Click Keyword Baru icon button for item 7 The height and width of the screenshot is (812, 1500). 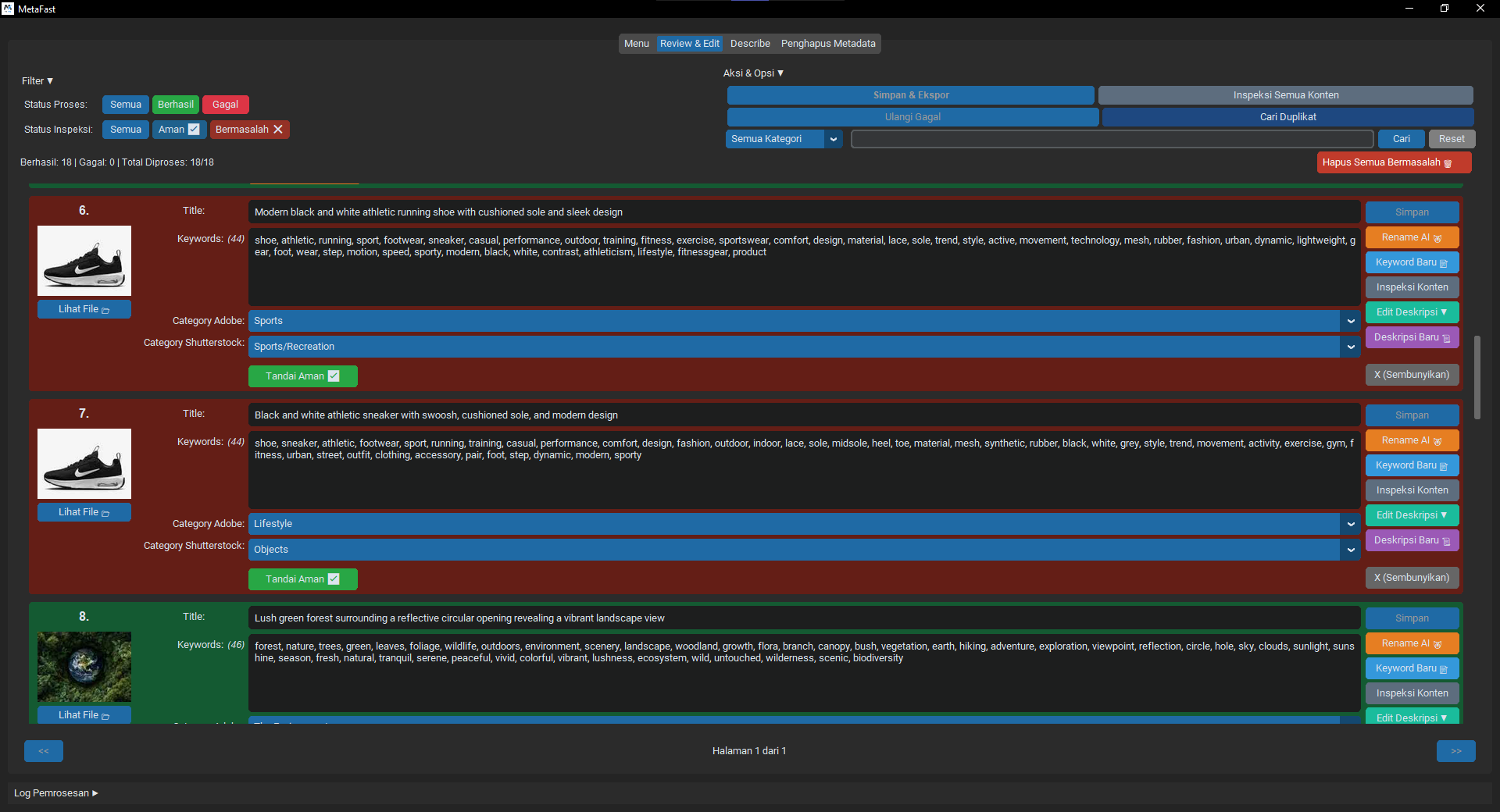pyautogui.click(x=1411, y=465)
